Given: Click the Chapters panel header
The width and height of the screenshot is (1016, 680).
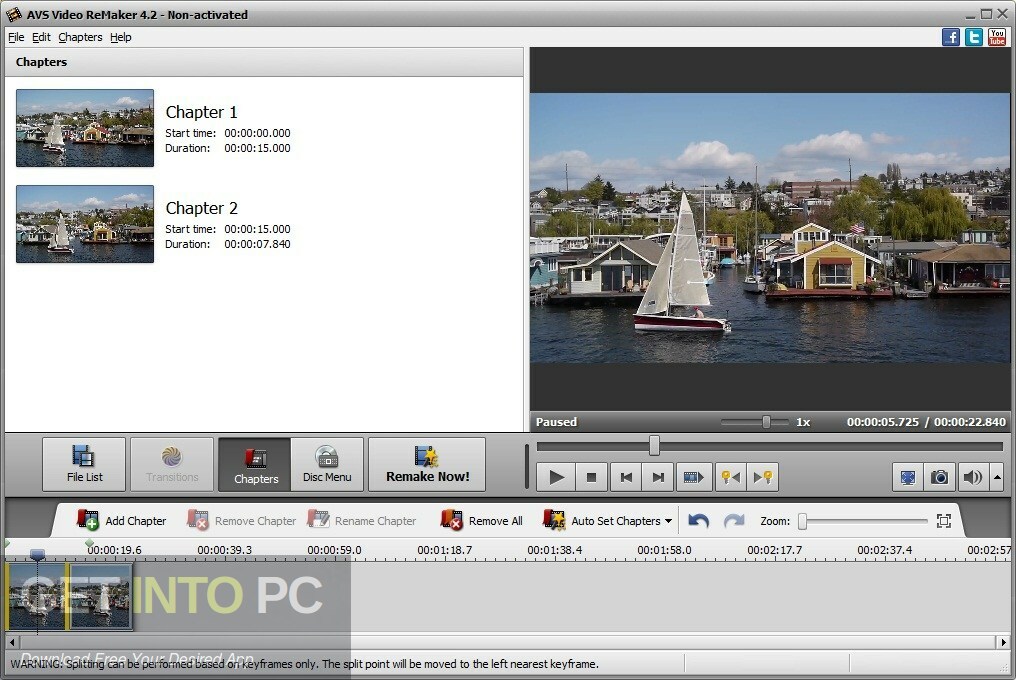Looking at the screenshot, I should 264,62.
